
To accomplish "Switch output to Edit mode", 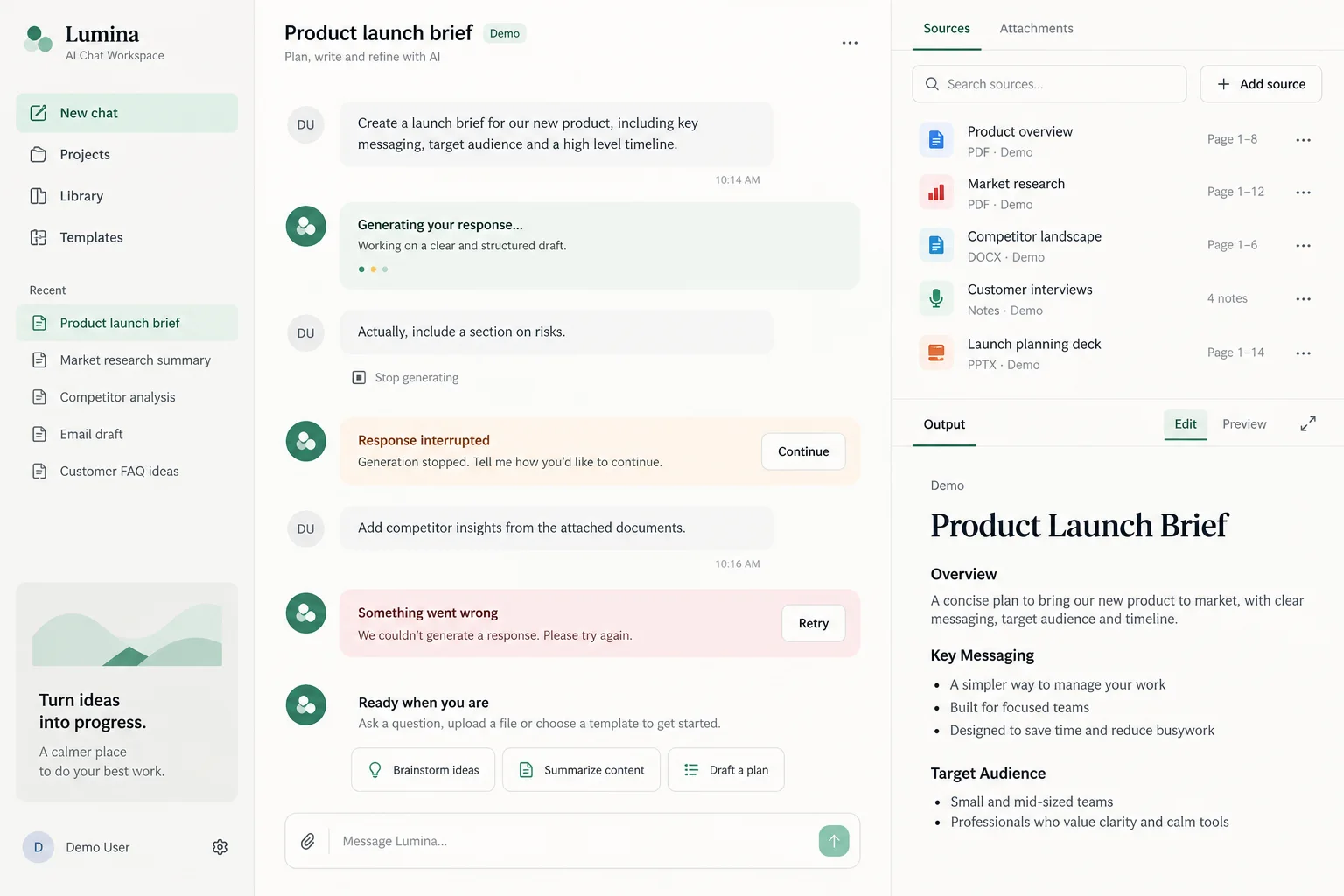I will click(x=1186, y=424).
